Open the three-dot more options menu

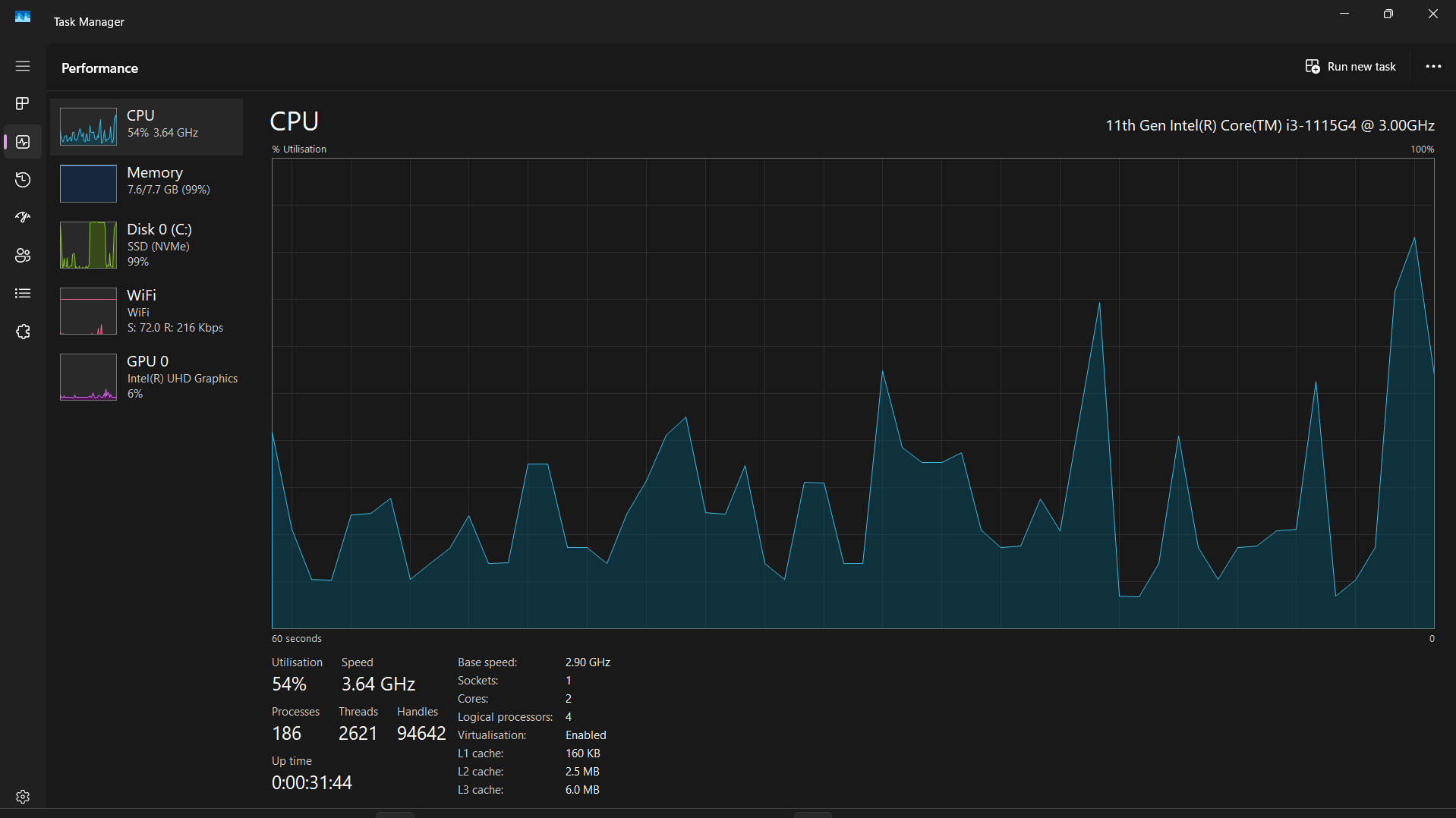pyautogui.click(x=1433, y=67)
